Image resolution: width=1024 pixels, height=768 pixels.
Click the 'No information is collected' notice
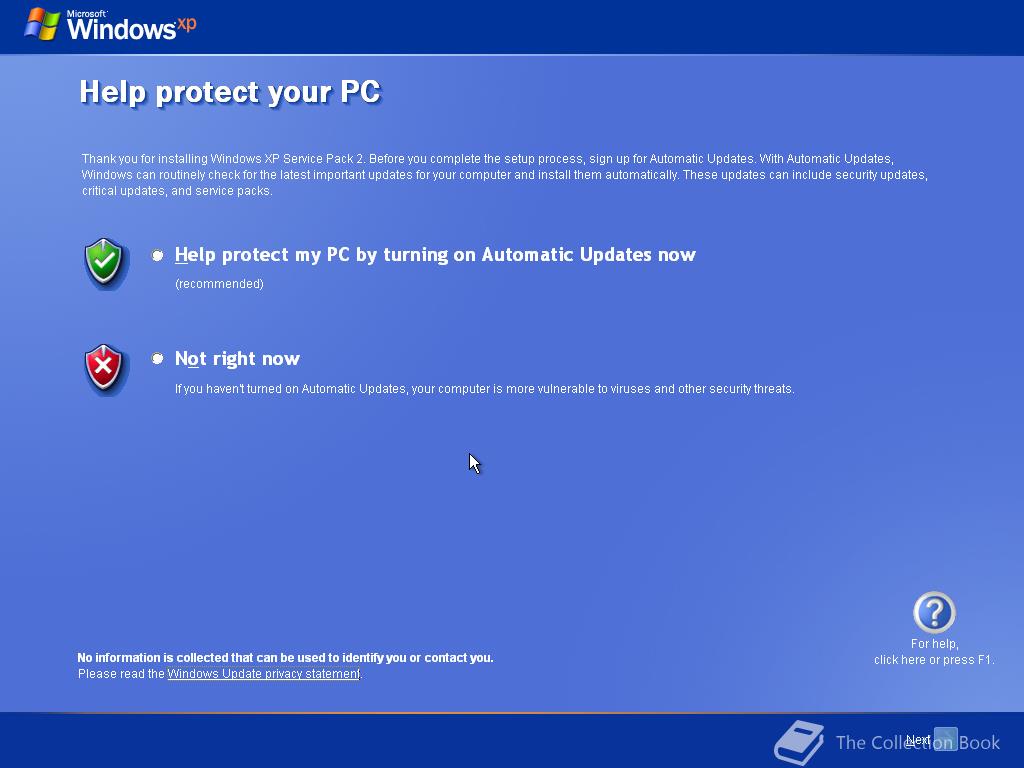click(x=285, y=658)
